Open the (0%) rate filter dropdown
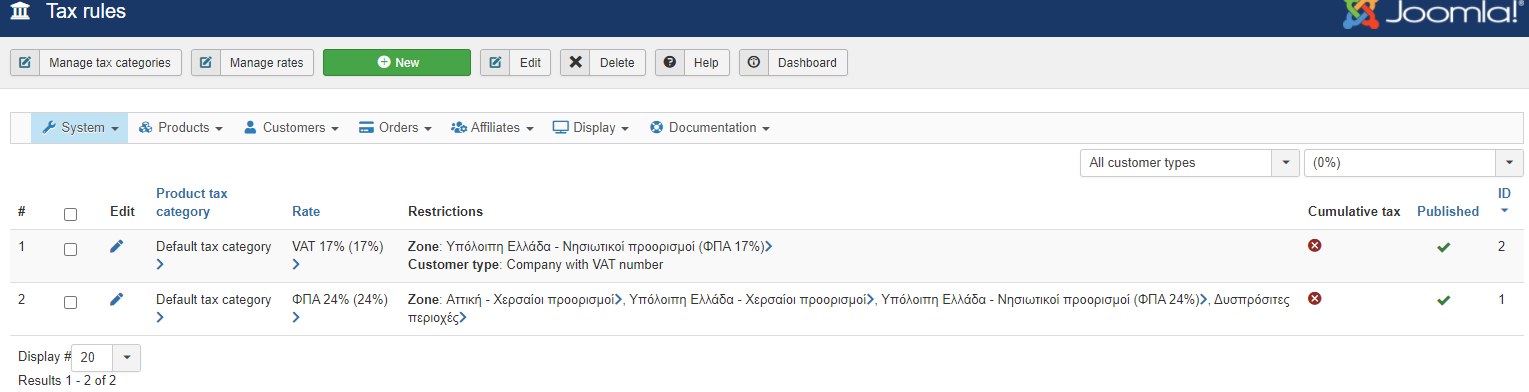 point(1414,163)
